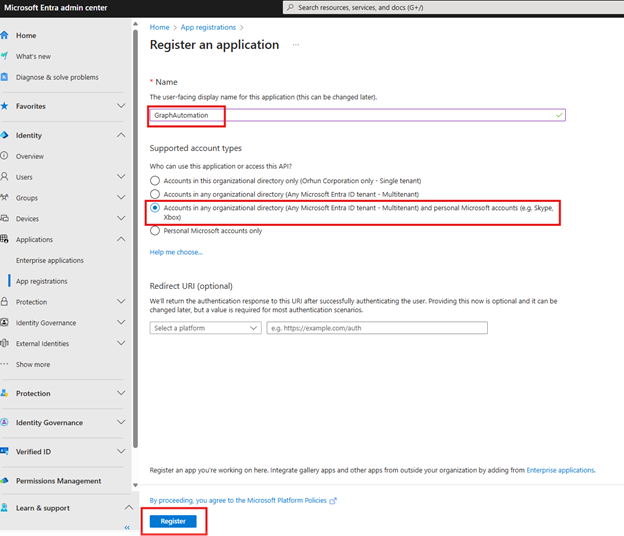Open Enterprise applications in sidebar
This screenshot has height=536, width=624.
point(49,260)
